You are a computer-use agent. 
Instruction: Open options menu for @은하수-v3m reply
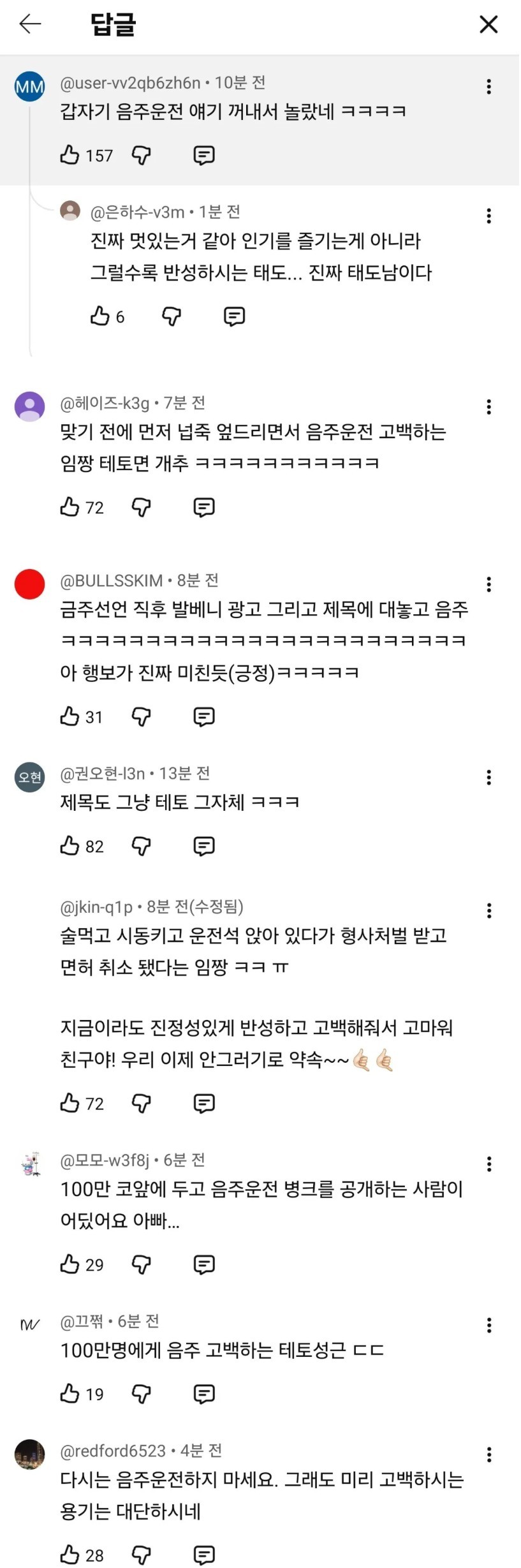[x=489, y=216]
